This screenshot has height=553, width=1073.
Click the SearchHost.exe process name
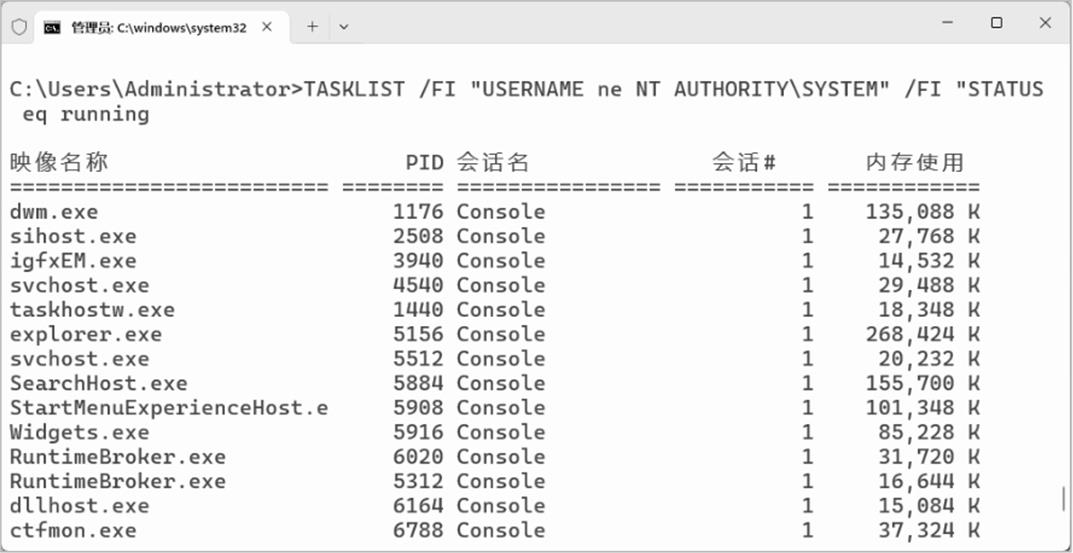pyautogui.click(x=98, y=383)
